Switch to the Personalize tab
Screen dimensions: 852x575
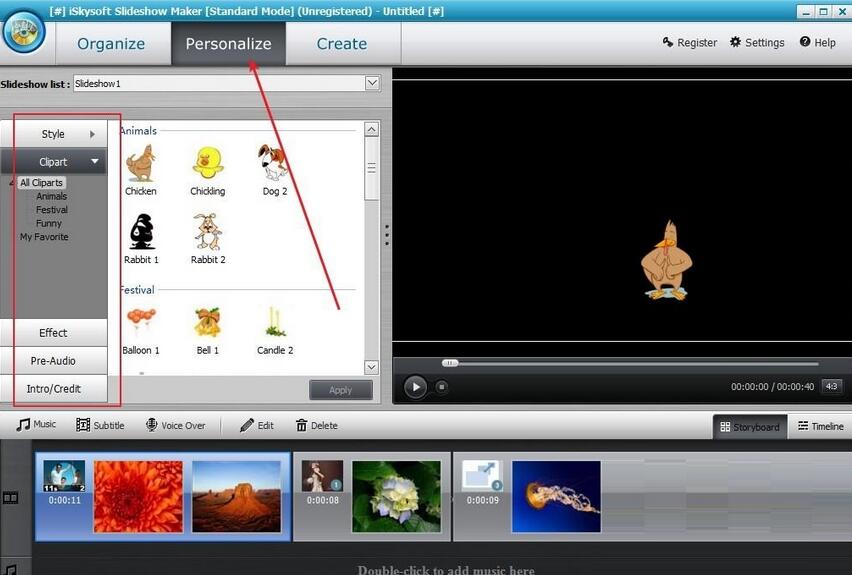click(x=228, y=43)
